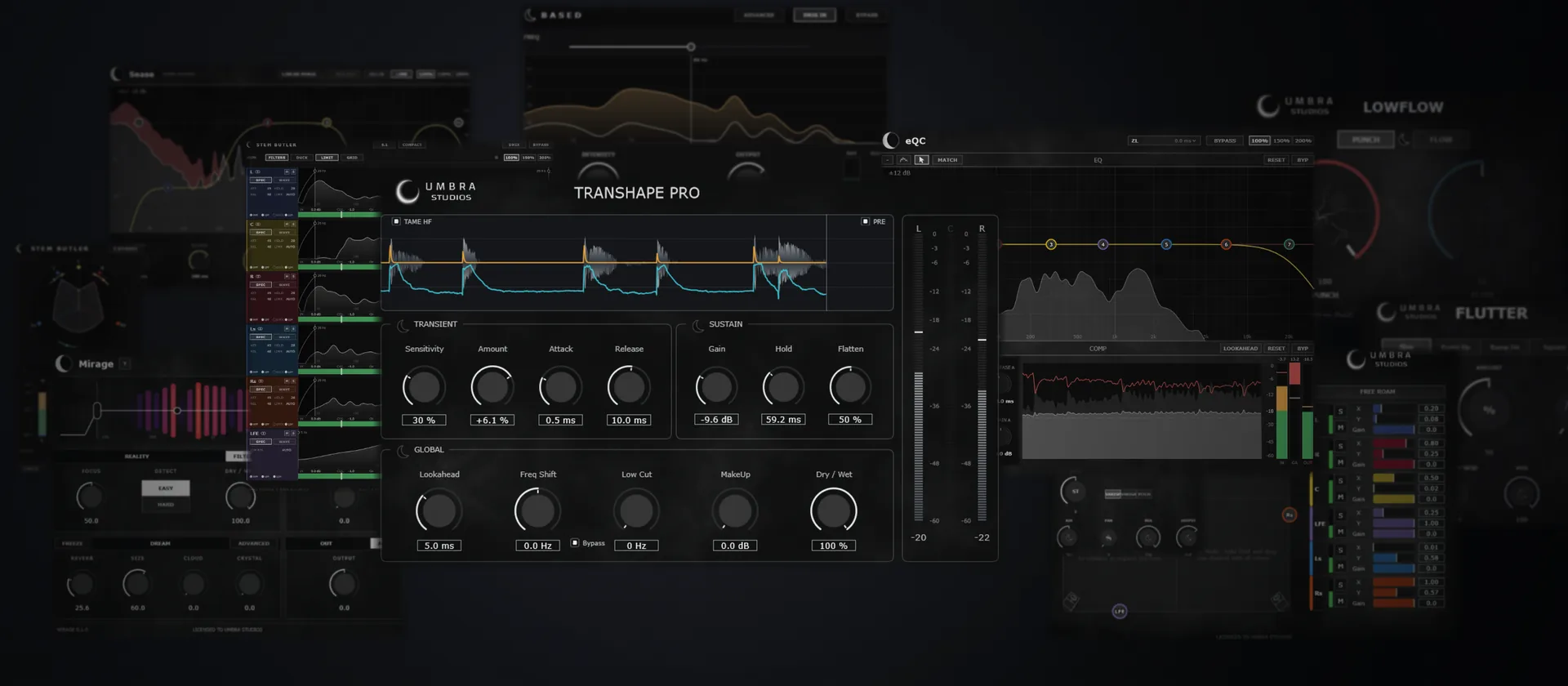
Task: Click the FREE ROAM button
Action: click(1378, 391)
